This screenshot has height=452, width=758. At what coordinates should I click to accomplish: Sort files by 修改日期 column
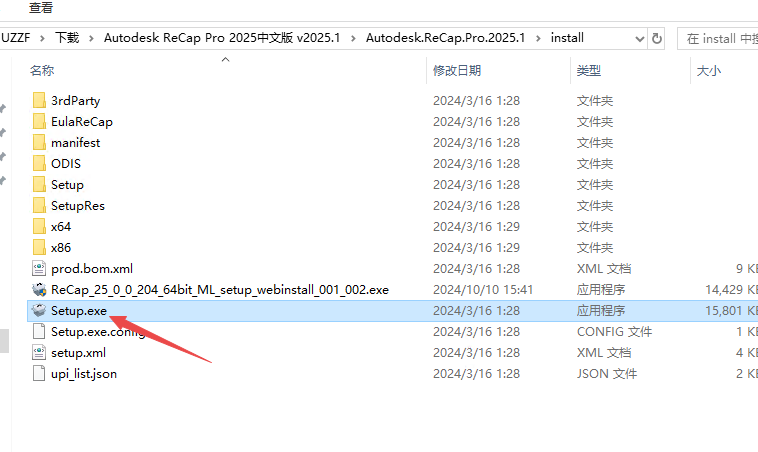[x=457, y=71]
